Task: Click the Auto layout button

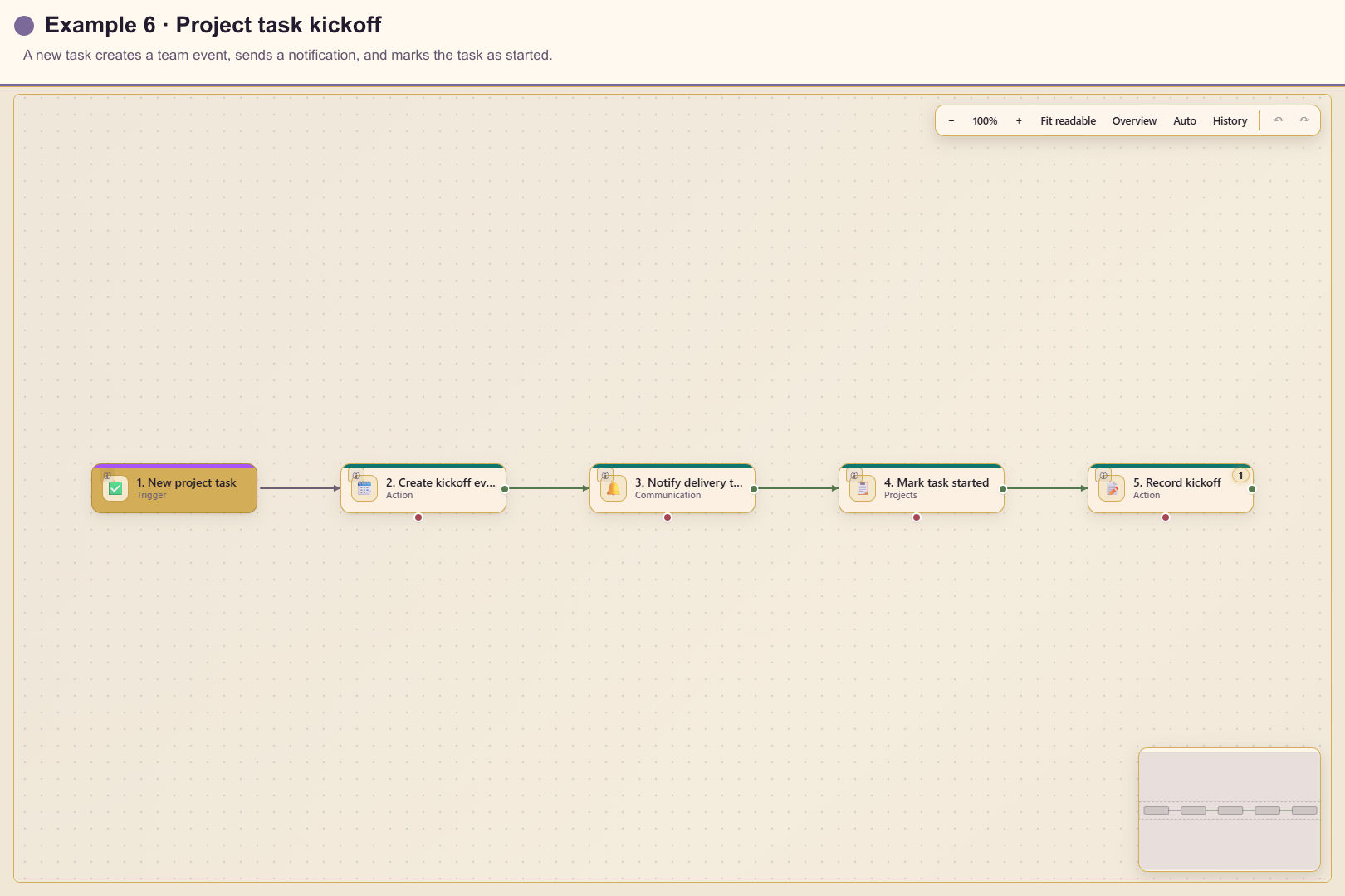Action: pos(1185,121)
